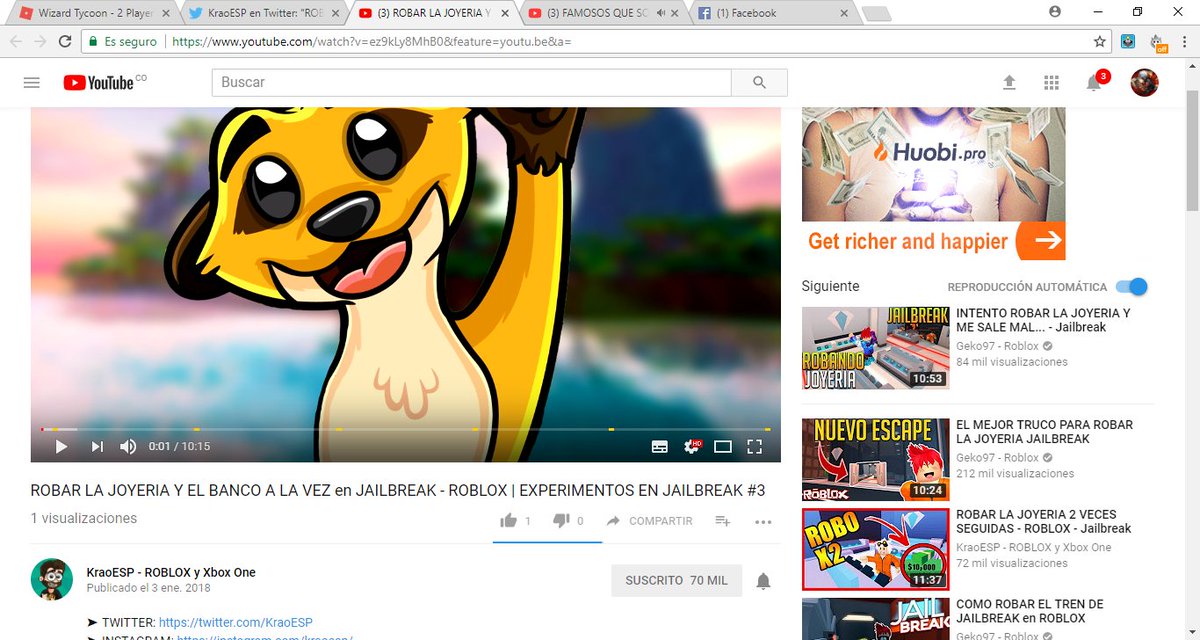The height and width of the screenshot is (640, 1200).
Task: Toggle channel notification bell
Action: point(763,581)
